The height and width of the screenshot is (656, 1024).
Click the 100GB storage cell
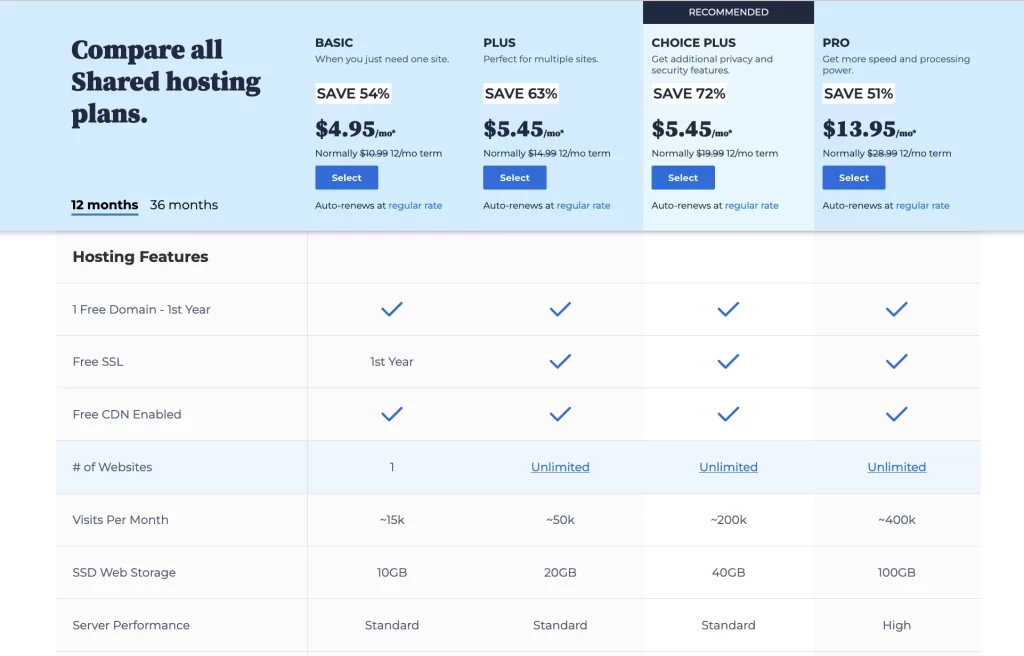click(x=897, y=572)
